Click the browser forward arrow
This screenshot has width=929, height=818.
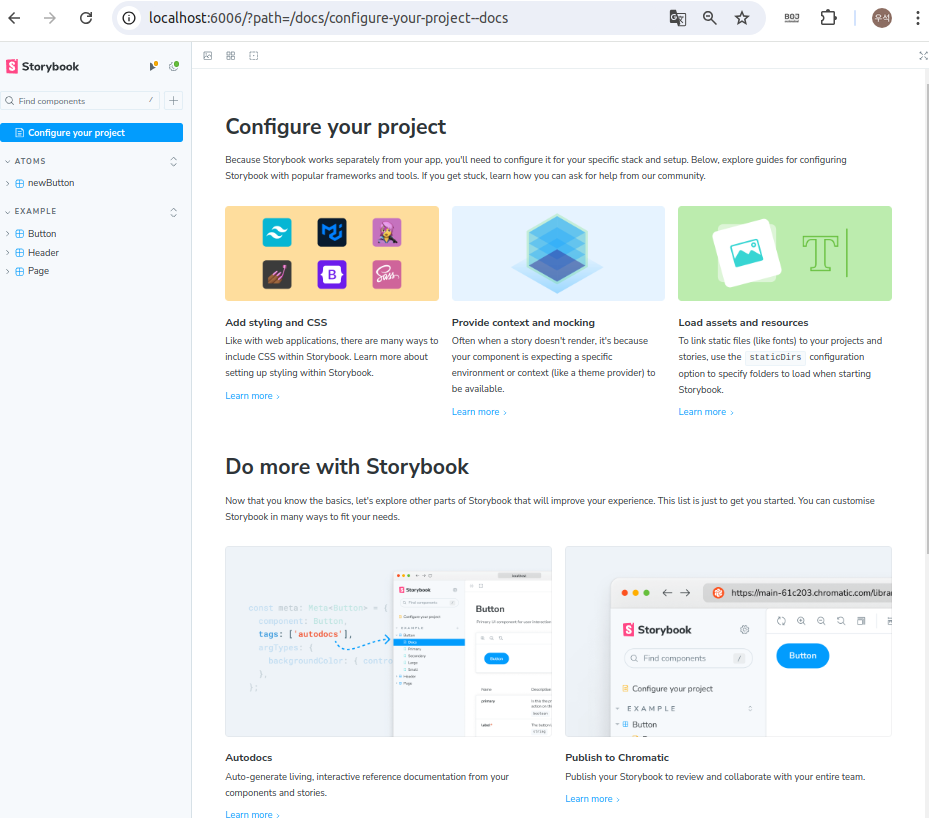pos(50,18)
